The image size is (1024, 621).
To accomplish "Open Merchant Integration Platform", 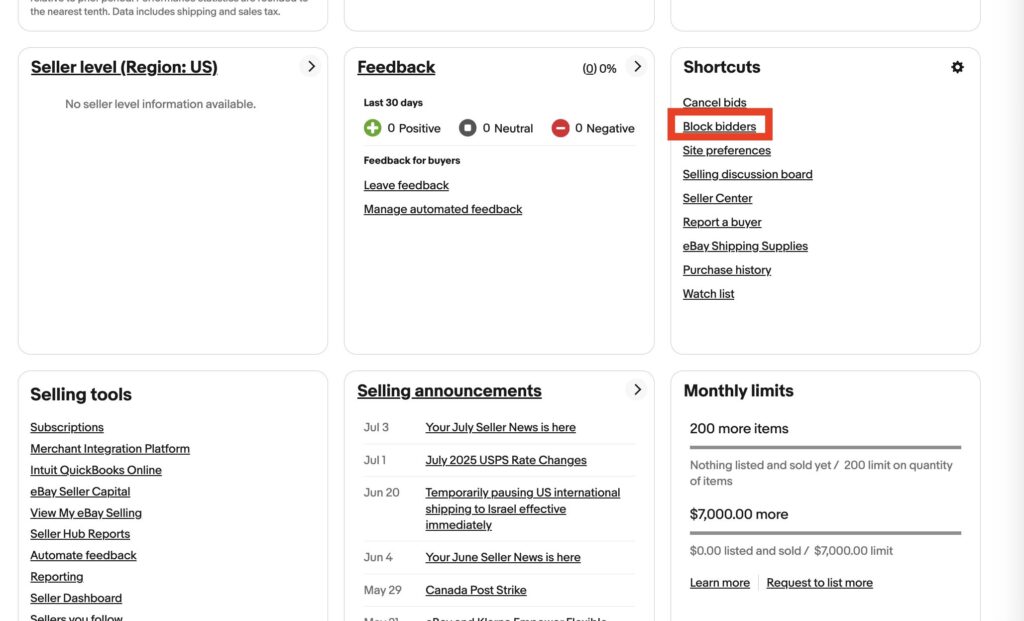I will 110,449.
